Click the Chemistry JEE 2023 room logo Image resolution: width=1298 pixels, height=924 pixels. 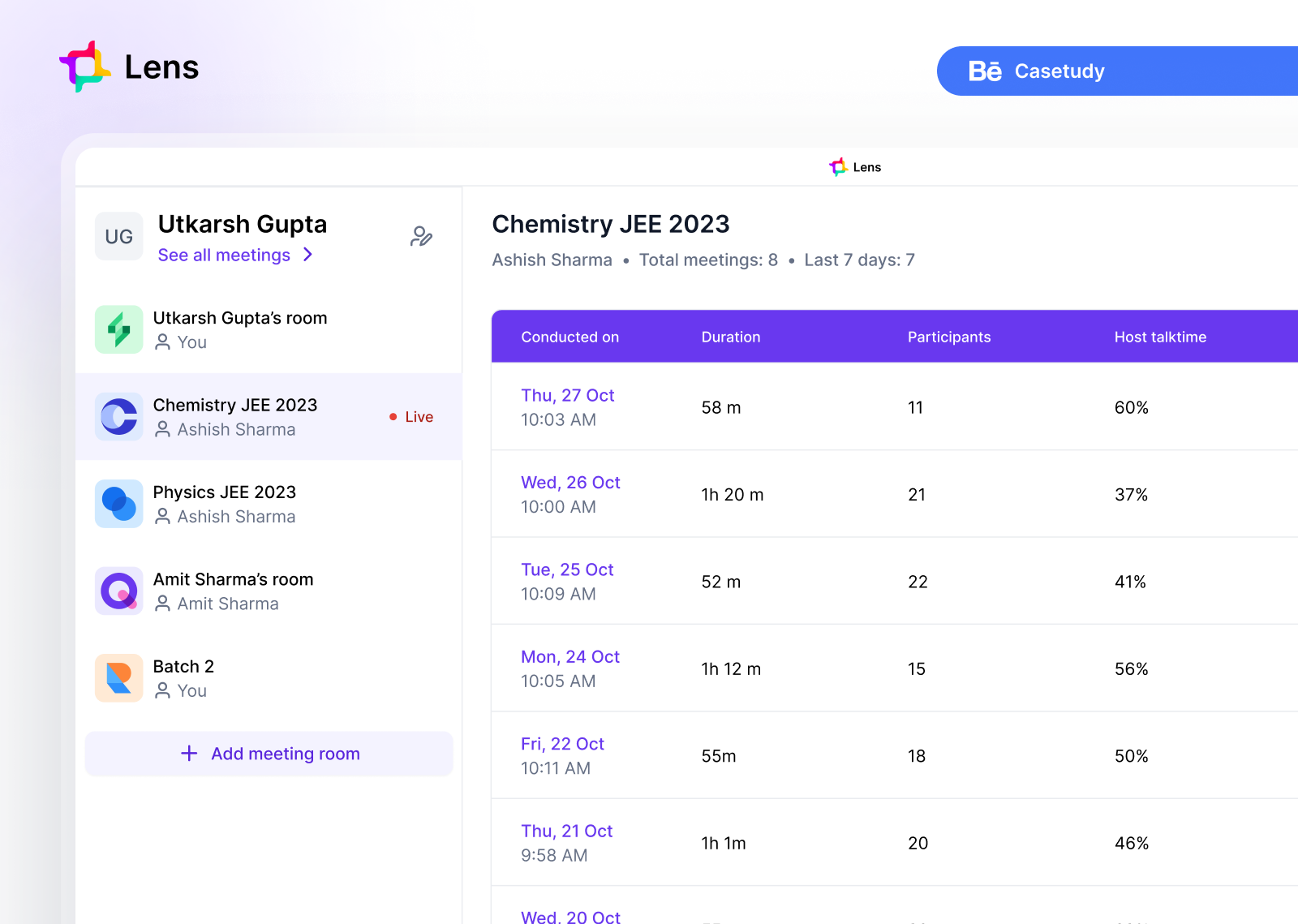pos(118,416)
